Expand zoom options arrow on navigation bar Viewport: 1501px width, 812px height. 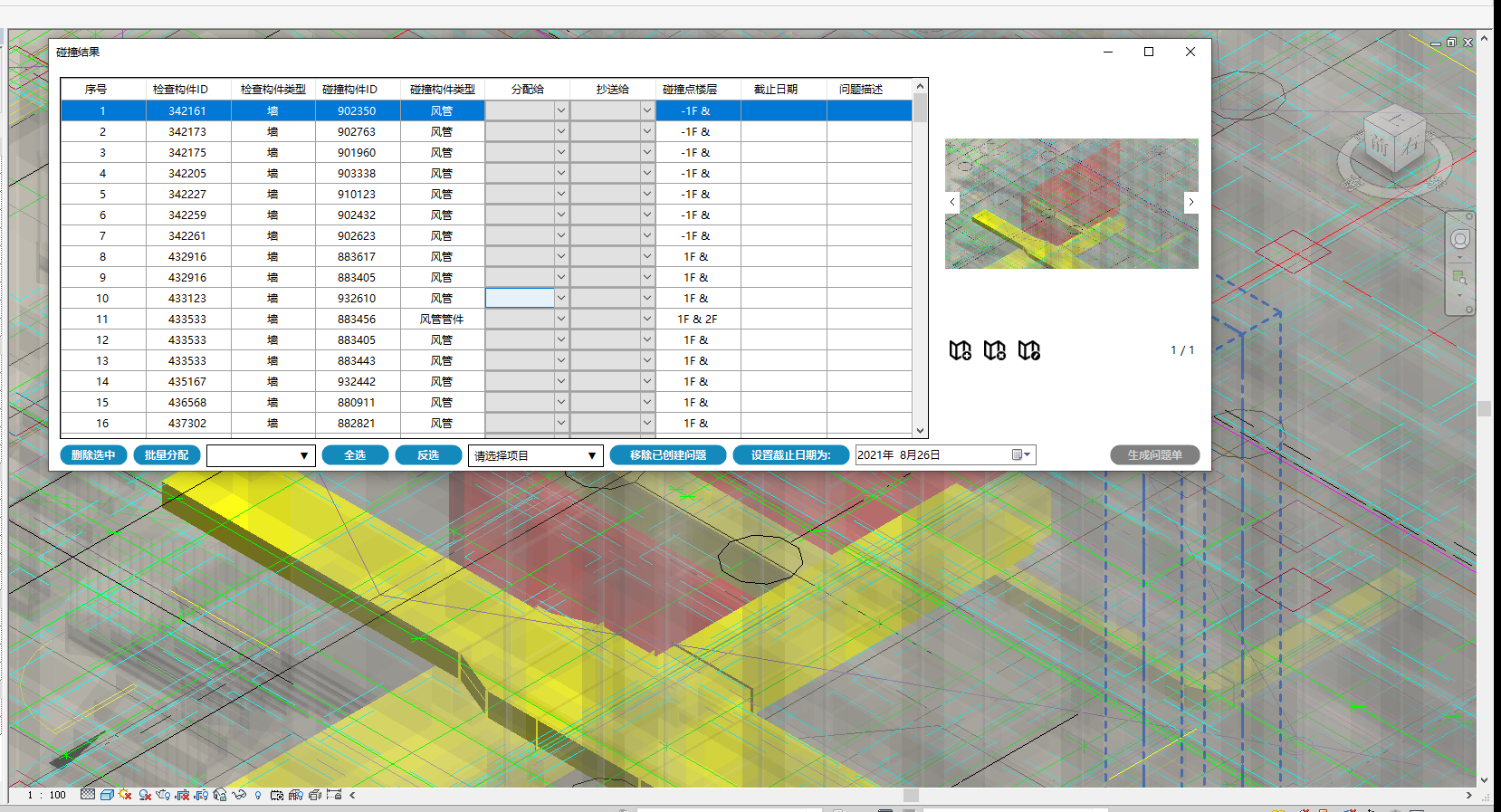tap(1459, 294)
